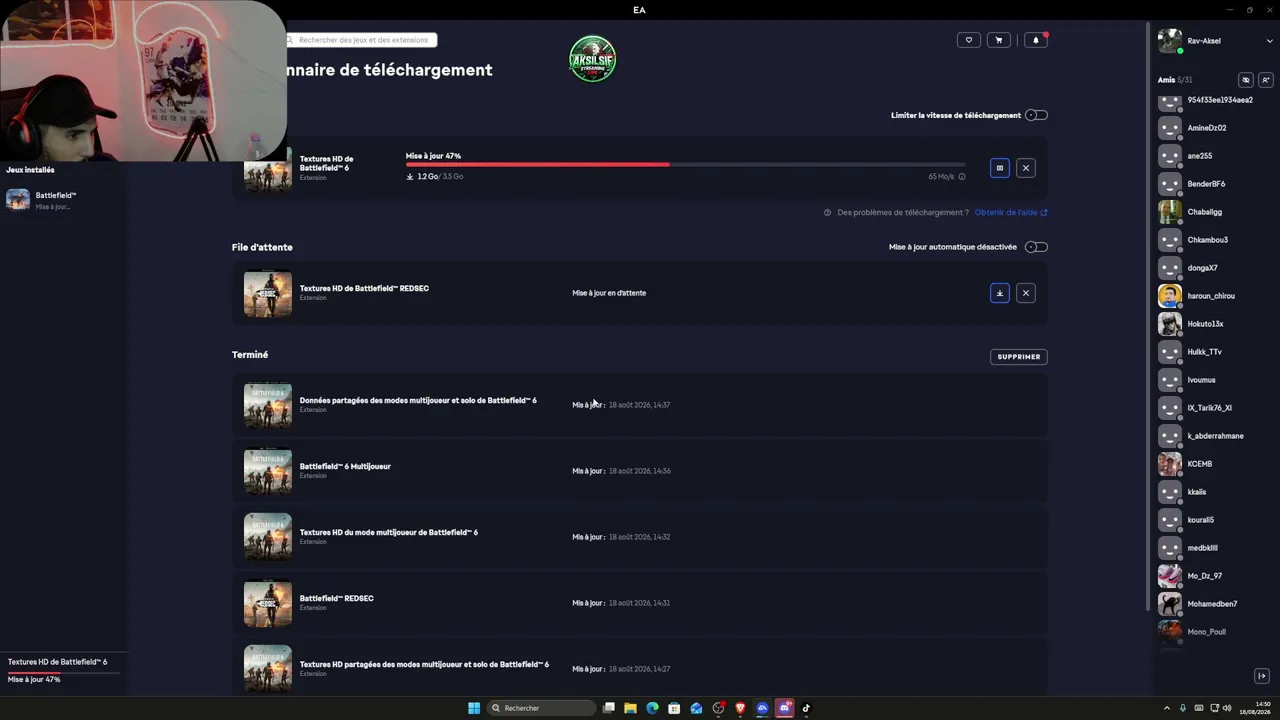
Task: Select Battlefield in the installed games list
Action: point(62,200)
